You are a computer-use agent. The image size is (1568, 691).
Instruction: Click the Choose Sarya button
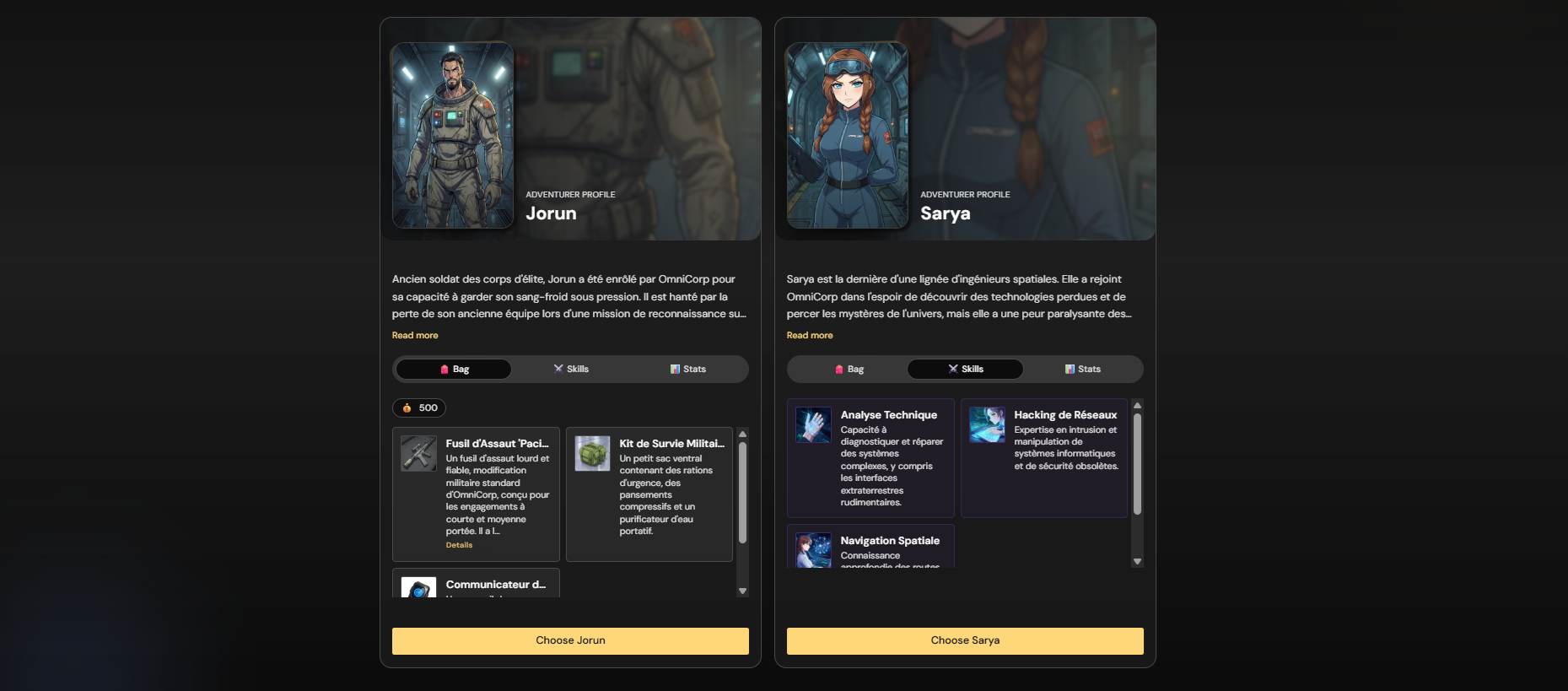pyautogui.click(x=965, y=640)
